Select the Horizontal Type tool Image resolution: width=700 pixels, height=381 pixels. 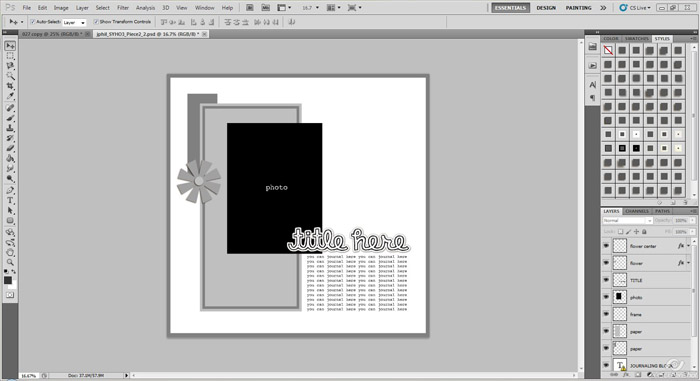click(x=10, y=201)
